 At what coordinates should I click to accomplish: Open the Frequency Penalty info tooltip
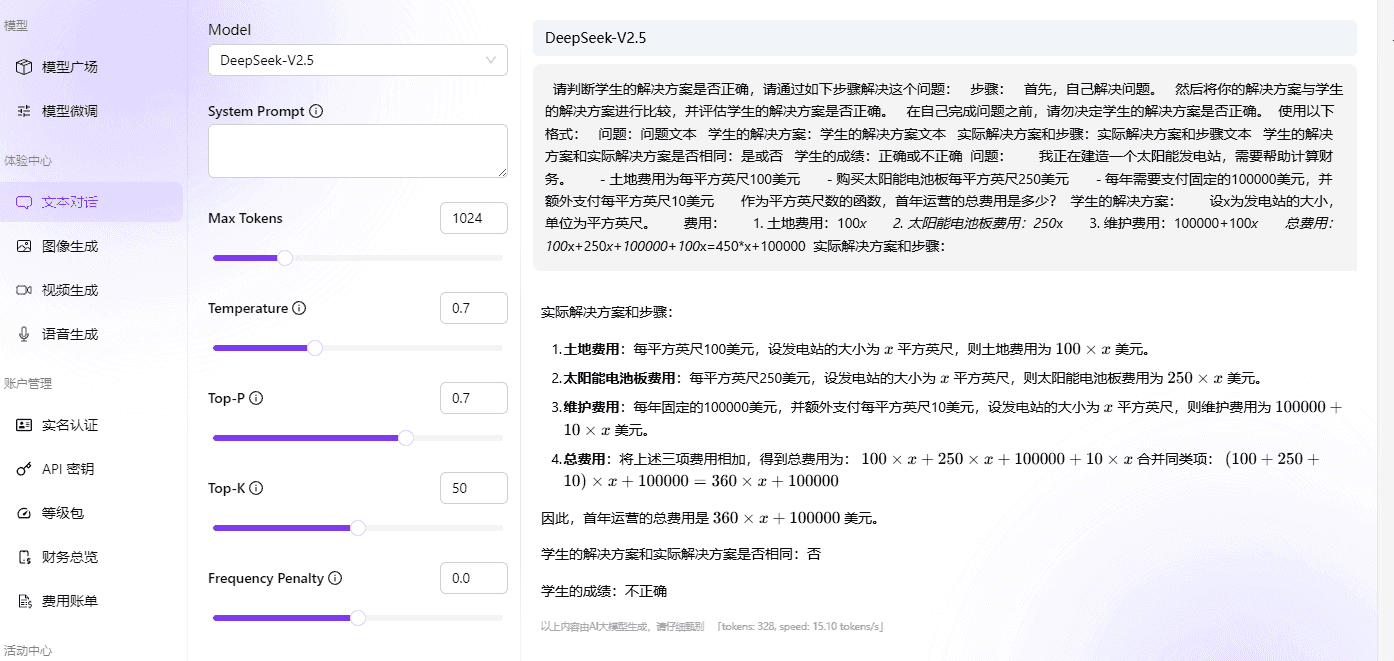click(336, 578)
